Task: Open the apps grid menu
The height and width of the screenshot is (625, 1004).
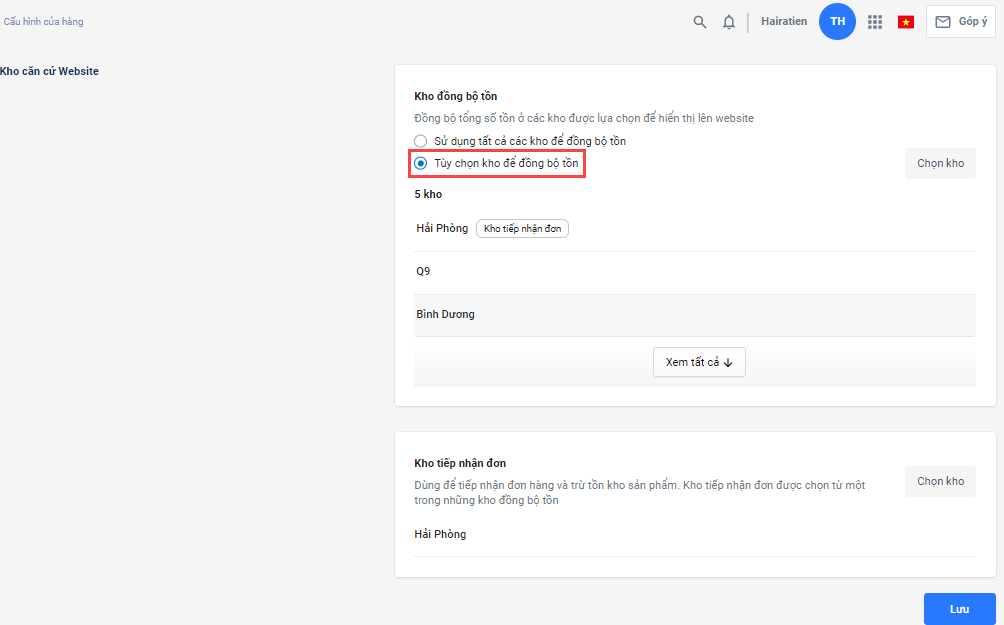Action: (875, 22)
